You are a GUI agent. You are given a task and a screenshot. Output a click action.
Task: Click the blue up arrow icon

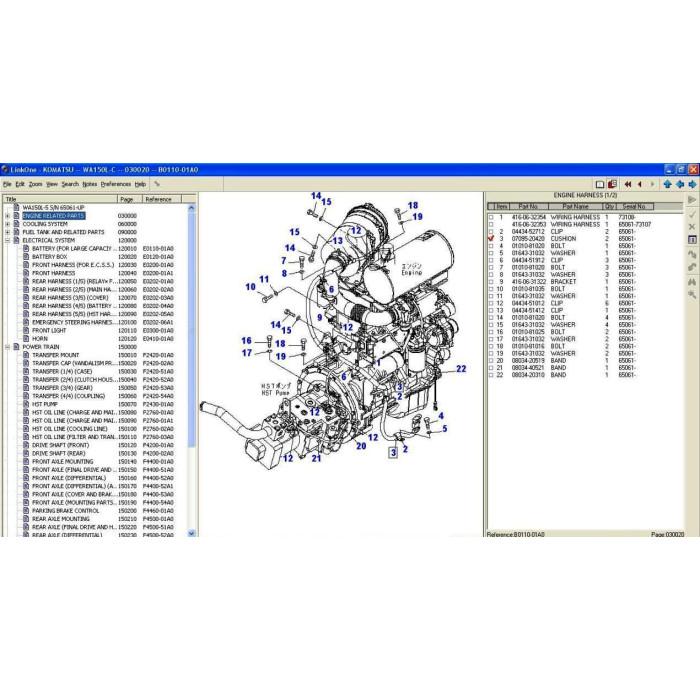[x=667, y=184]
